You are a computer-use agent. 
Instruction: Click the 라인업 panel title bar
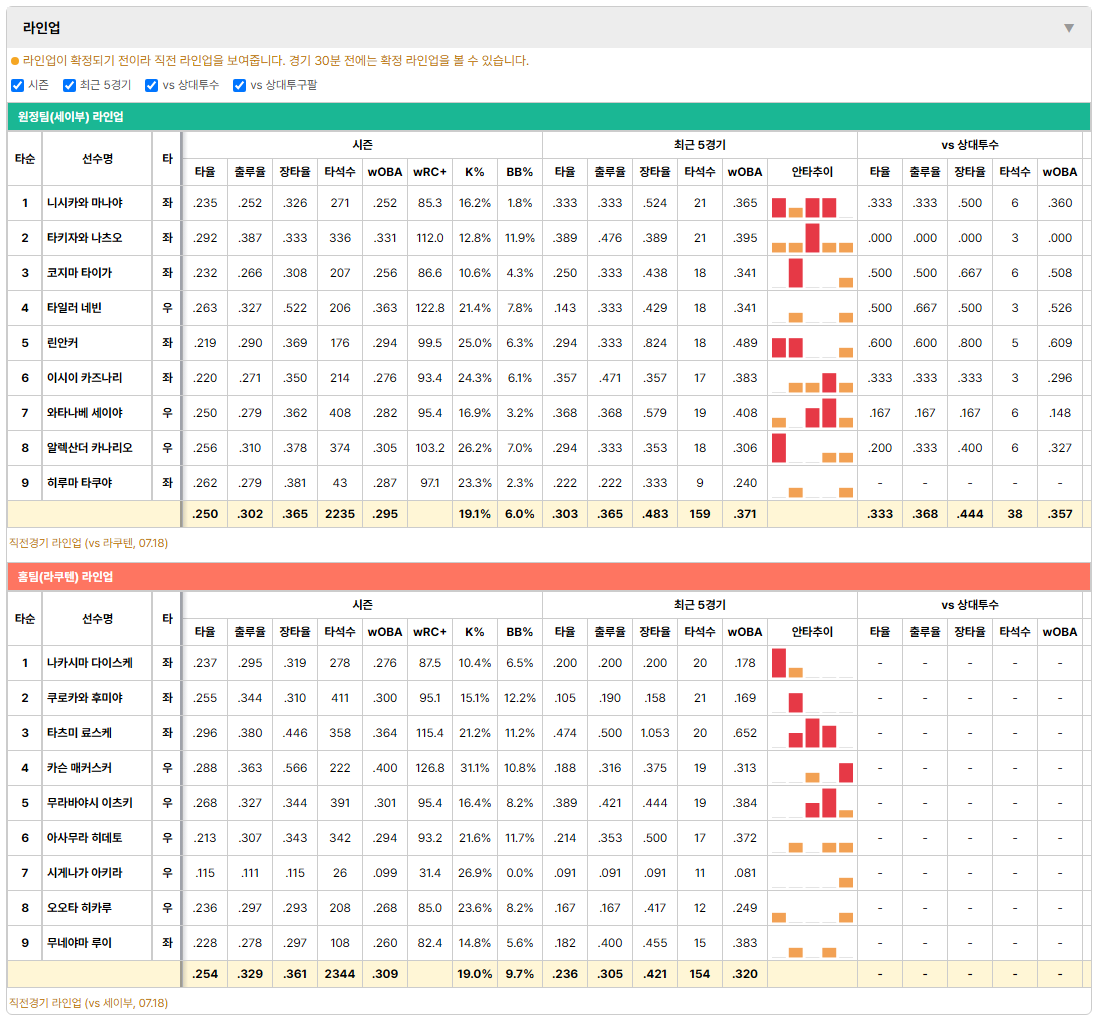pos(548,28)
